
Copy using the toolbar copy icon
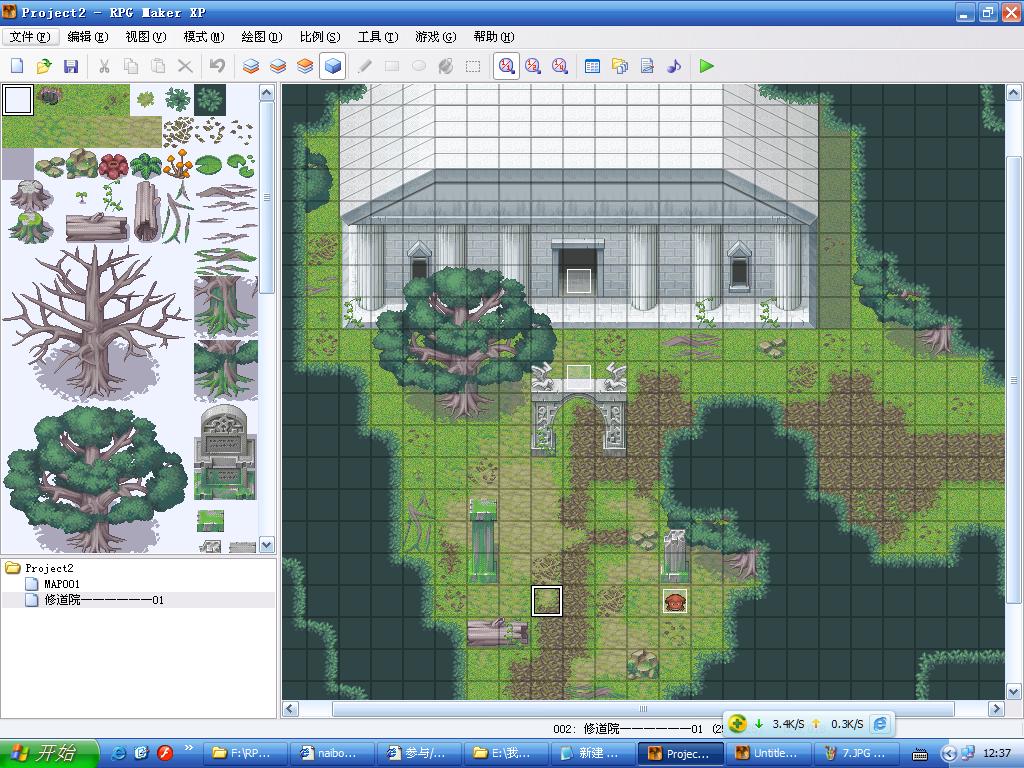point(131,66)
